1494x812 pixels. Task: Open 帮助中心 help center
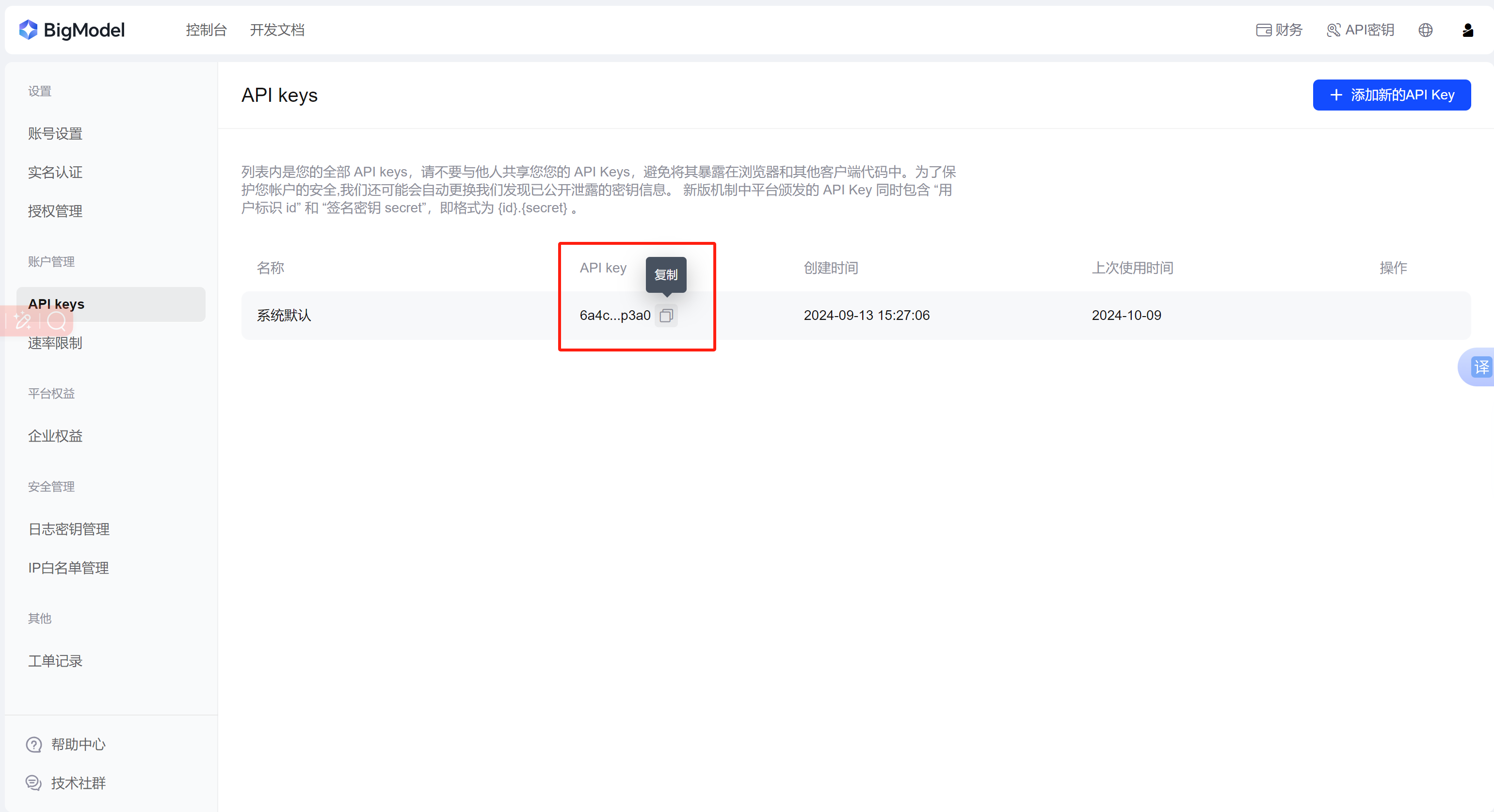tap(78, 744)
